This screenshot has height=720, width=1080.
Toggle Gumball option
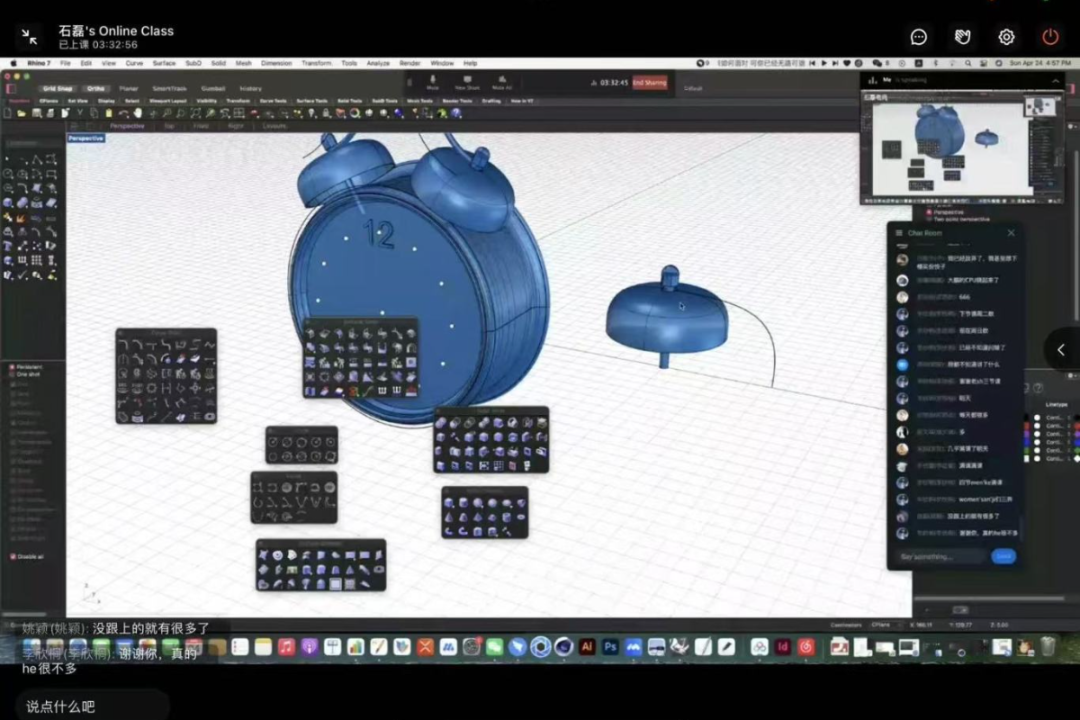(213, 88)
